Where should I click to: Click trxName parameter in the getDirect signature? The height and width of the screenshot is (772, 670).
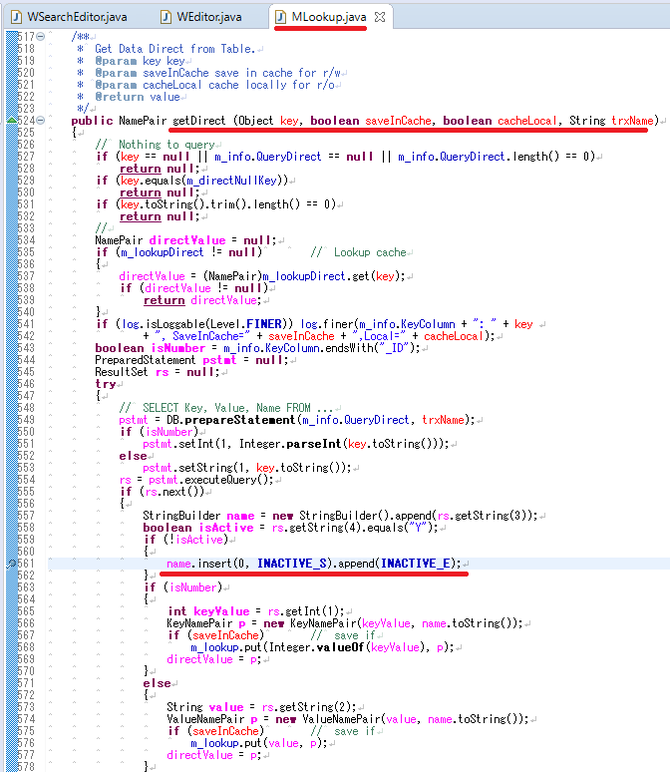pos(632,121)
